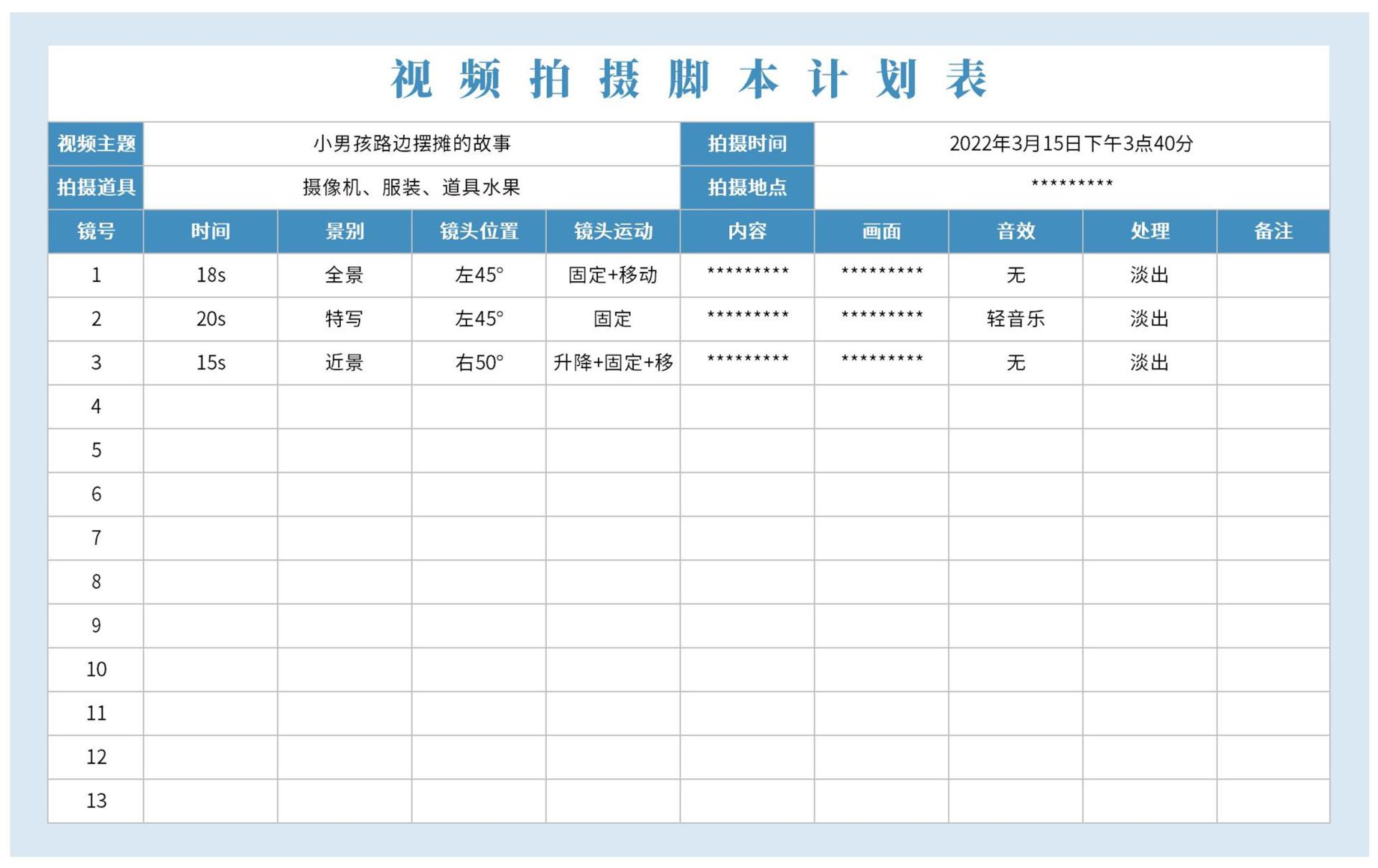Image resolution: width=1378 pixels, height=868 pixels.
Task: Select the 特写 cell
Action: pos(344,319)
